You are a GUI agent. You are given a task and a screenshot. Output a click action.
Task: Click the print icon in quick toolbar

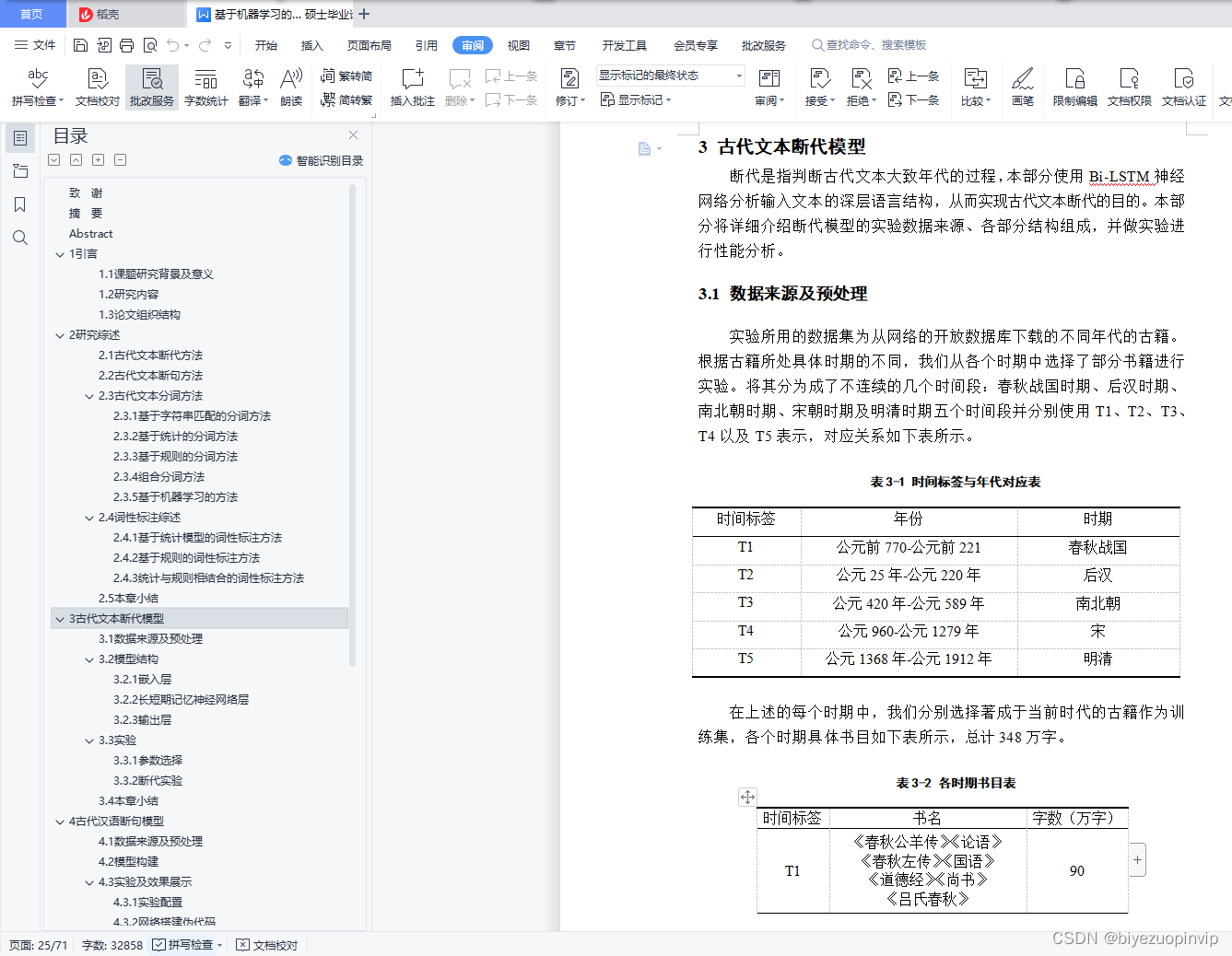[x=127, y=45]
